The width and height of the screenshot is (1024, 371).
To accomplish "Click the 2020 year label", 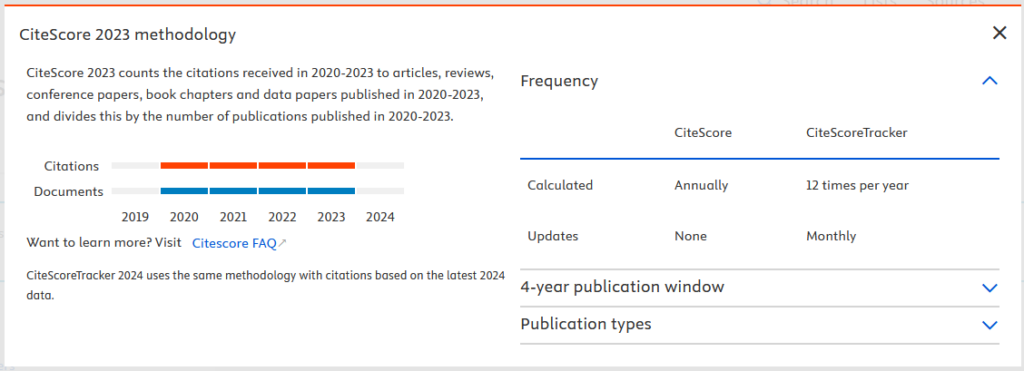I will click(184, 217).
